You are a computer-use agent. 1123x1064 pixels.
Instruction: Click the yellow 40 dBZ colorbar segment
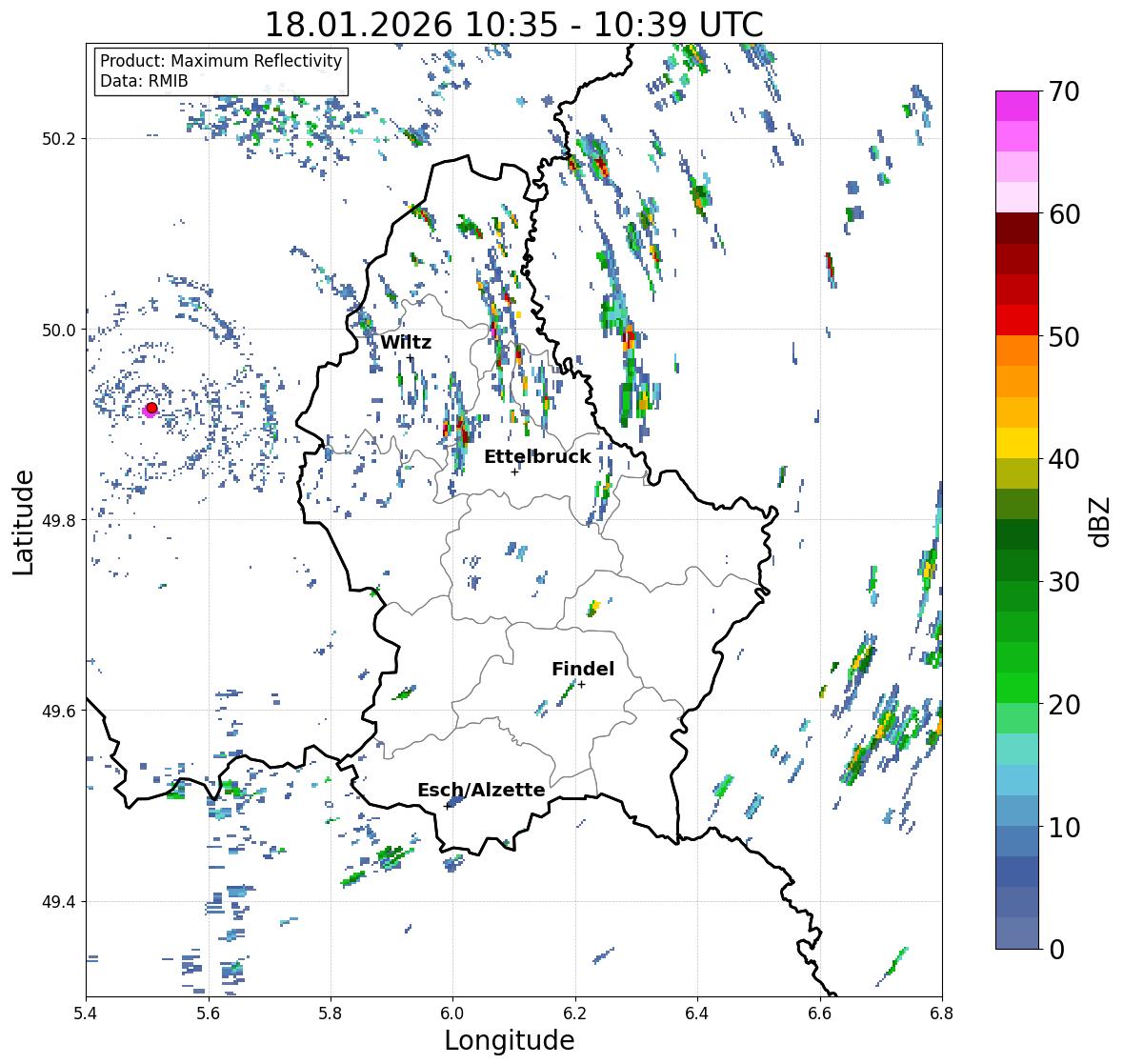1017,443
